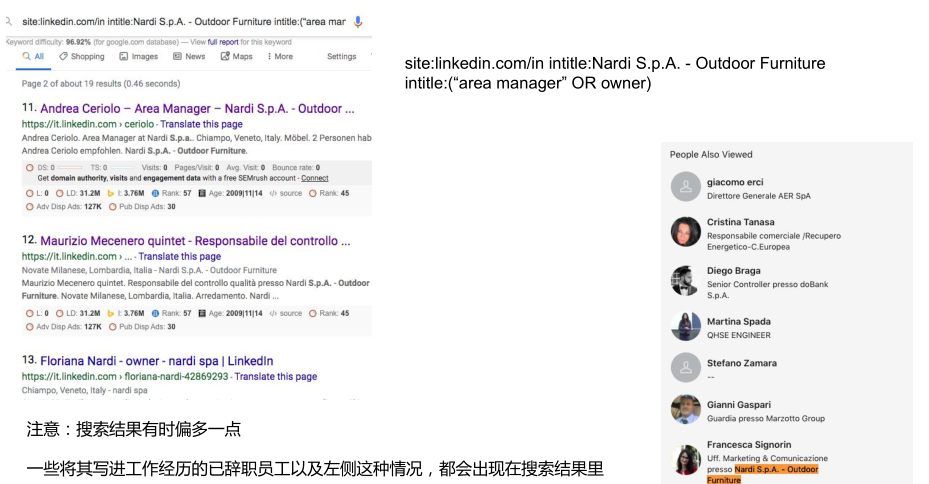The height and width of the screenshot is (484, 929).
Task: Click the 'QHSE ENGINEER' subtitle
Action: [x=739, y=335]
